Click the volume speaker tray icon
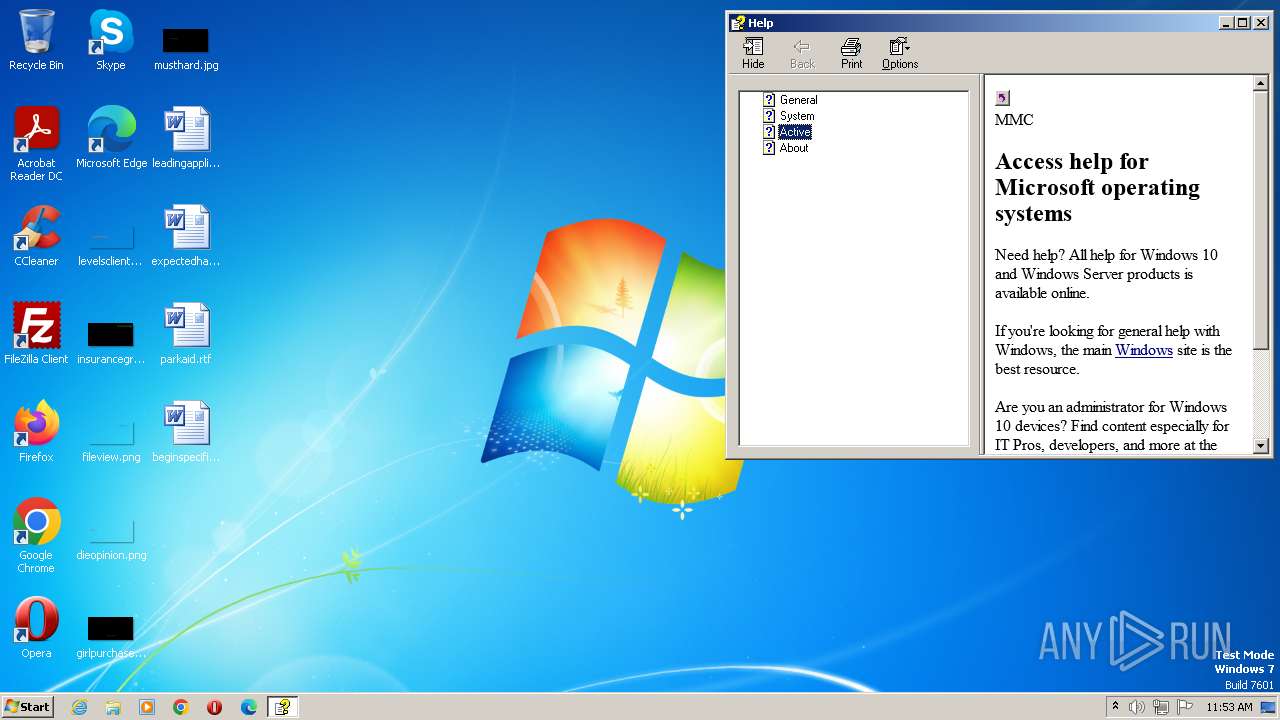The height and width of the screenshot is (720, 1280). [1137, 707]
